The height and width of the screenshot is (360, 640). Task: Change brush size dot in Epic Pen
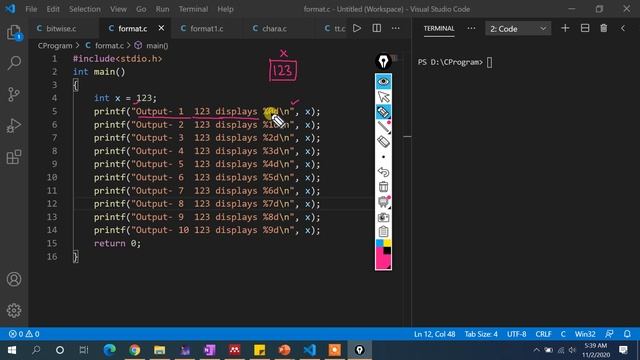(x=383, y=157)
